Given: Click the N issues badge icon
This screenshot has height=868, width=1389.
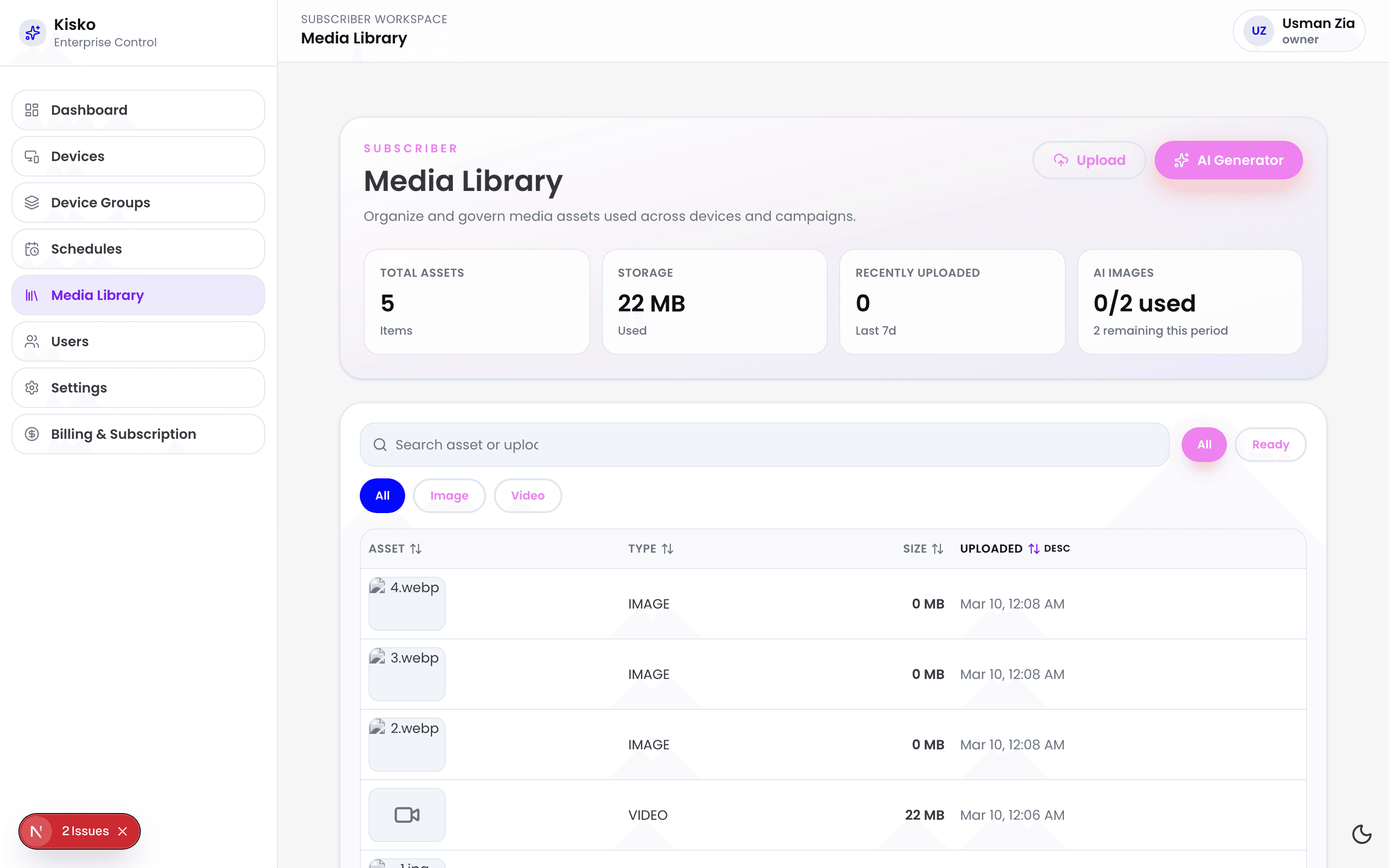Looking at the screenshot, I should 36,831.
